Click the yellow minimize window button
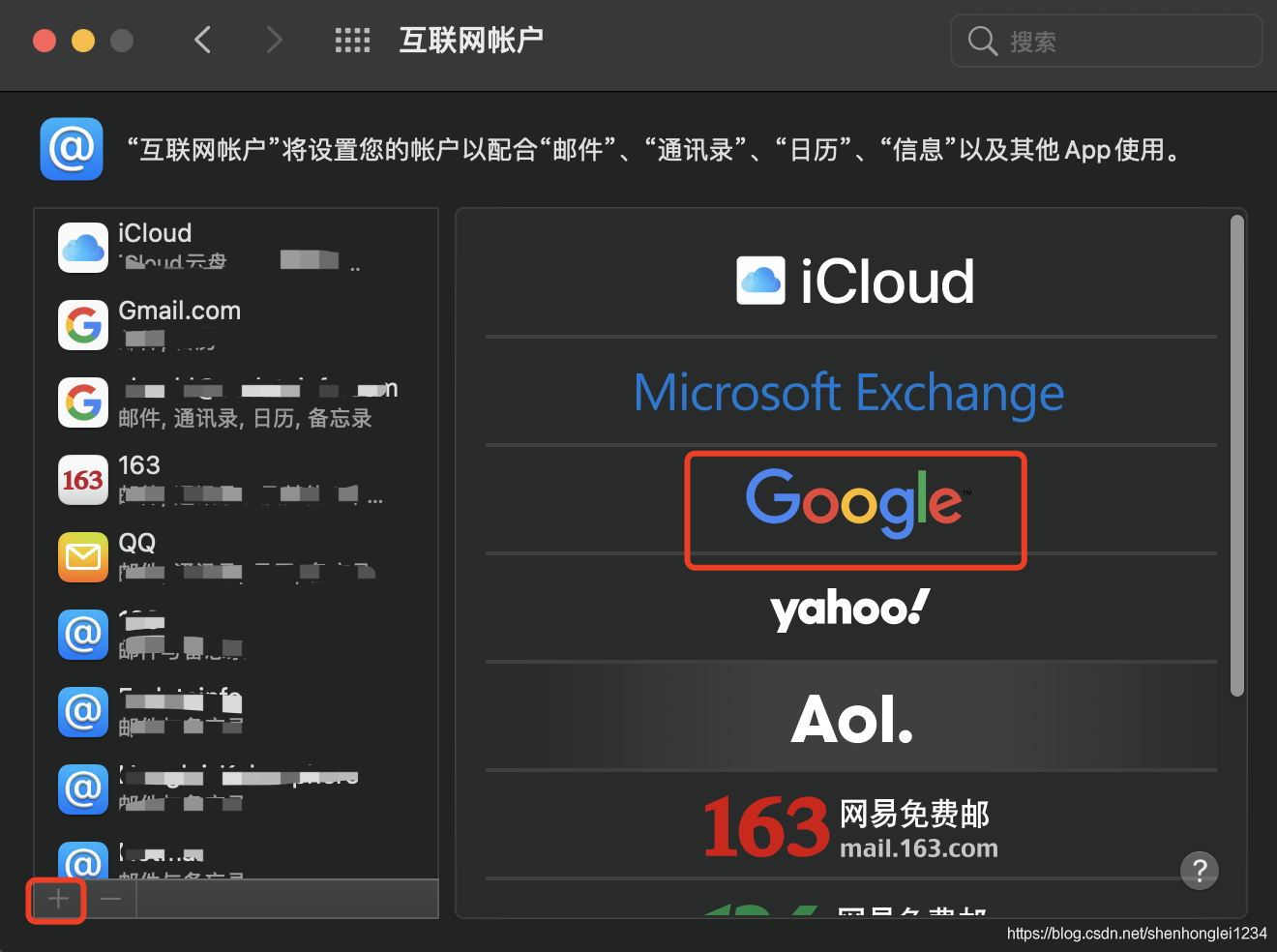Screen dimensions: 1277x952 click(x=83, y=41)
